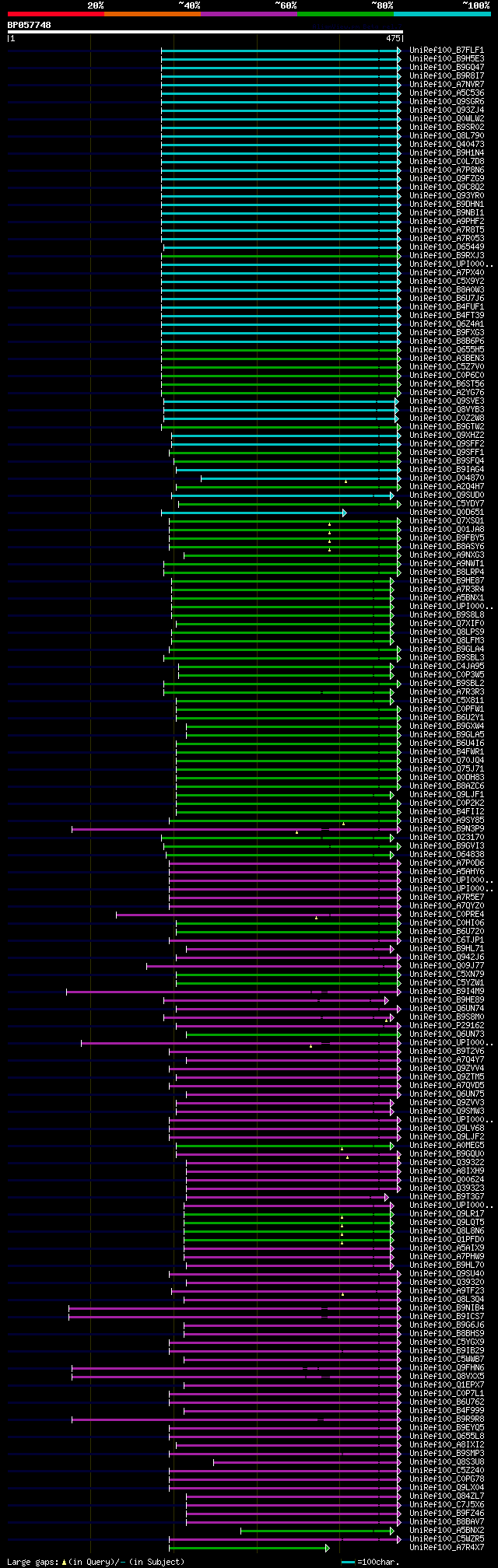Select hit label UniRef100_A7P0D6
The width and height of the screenshot is (498, 1568).
[447, 863]
